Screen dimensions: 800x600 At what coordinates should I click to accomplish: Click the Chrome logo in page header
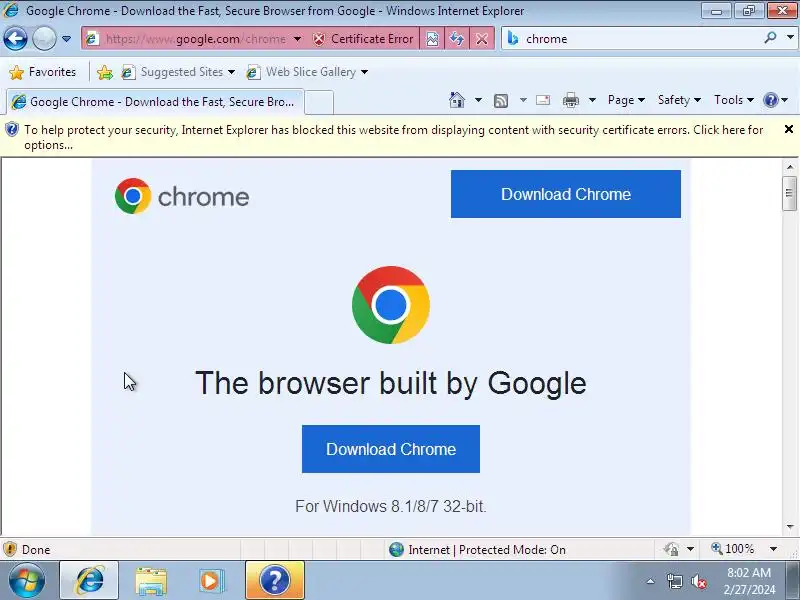click(182, 196)
